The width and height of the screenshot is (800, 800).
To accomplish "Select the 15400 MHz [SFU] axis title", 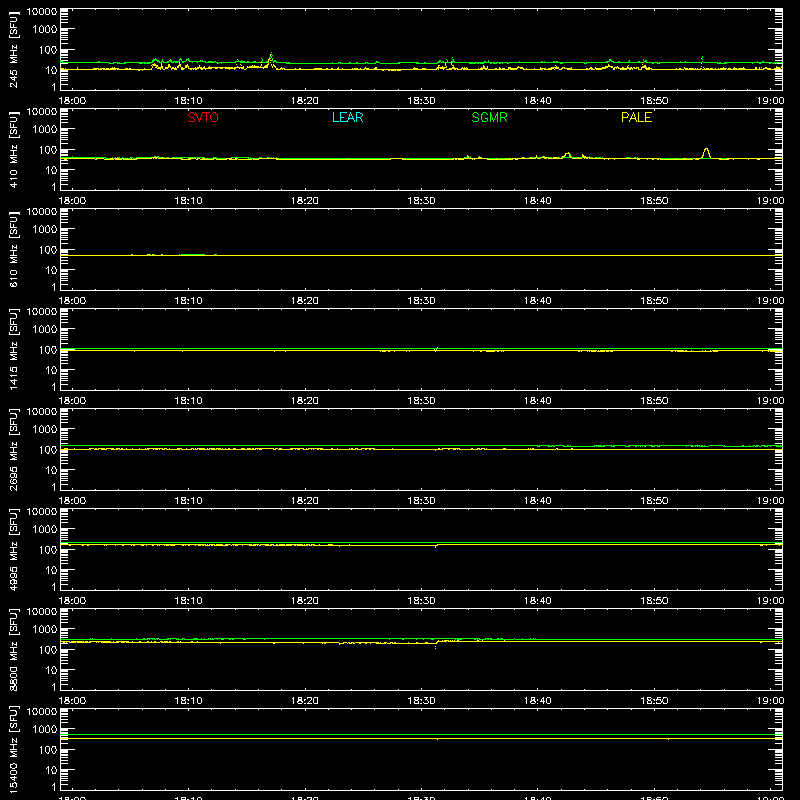I will pyautogui.click(x=13, y=749).
